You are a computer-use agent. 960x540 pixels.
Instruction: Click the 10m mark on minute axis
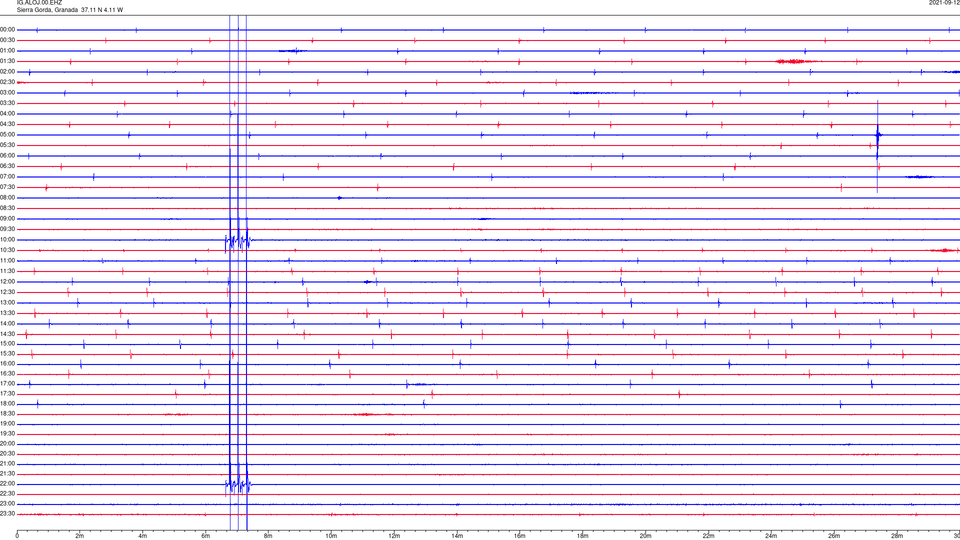point(331,536)
